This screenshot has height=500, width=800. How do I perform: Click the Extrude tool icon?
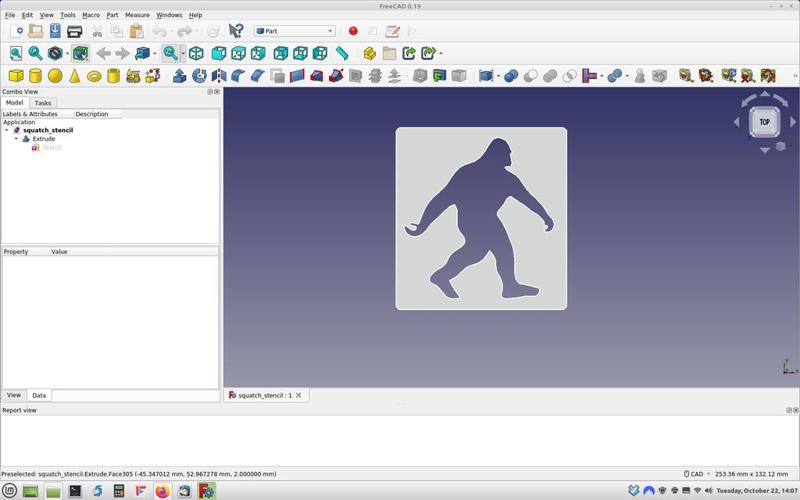[180, 76]
